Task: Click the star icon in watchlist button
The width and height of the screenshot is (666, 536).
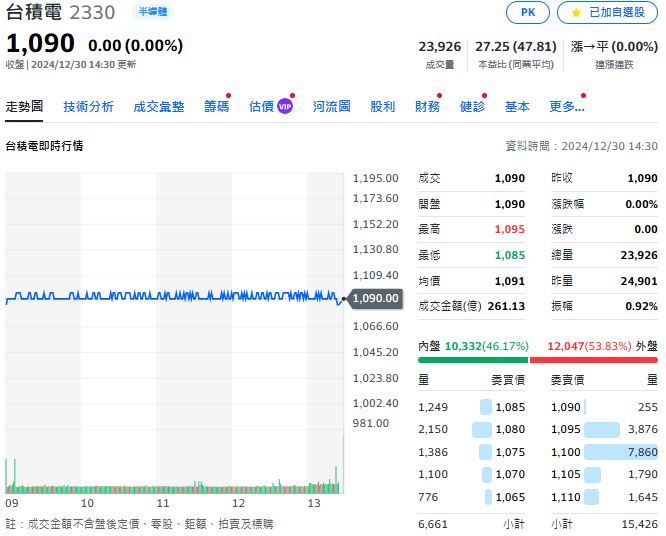Action: 576,13
